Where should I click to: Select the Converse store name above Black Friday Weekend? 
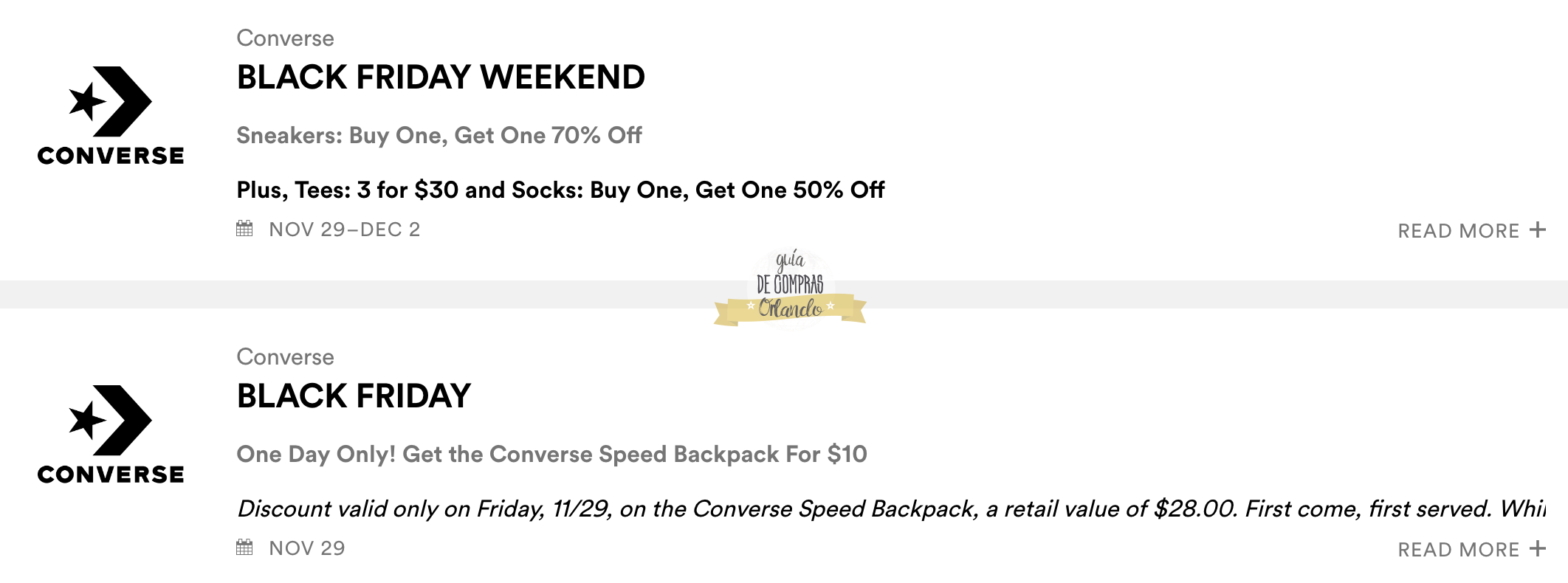tap(285, 38)
